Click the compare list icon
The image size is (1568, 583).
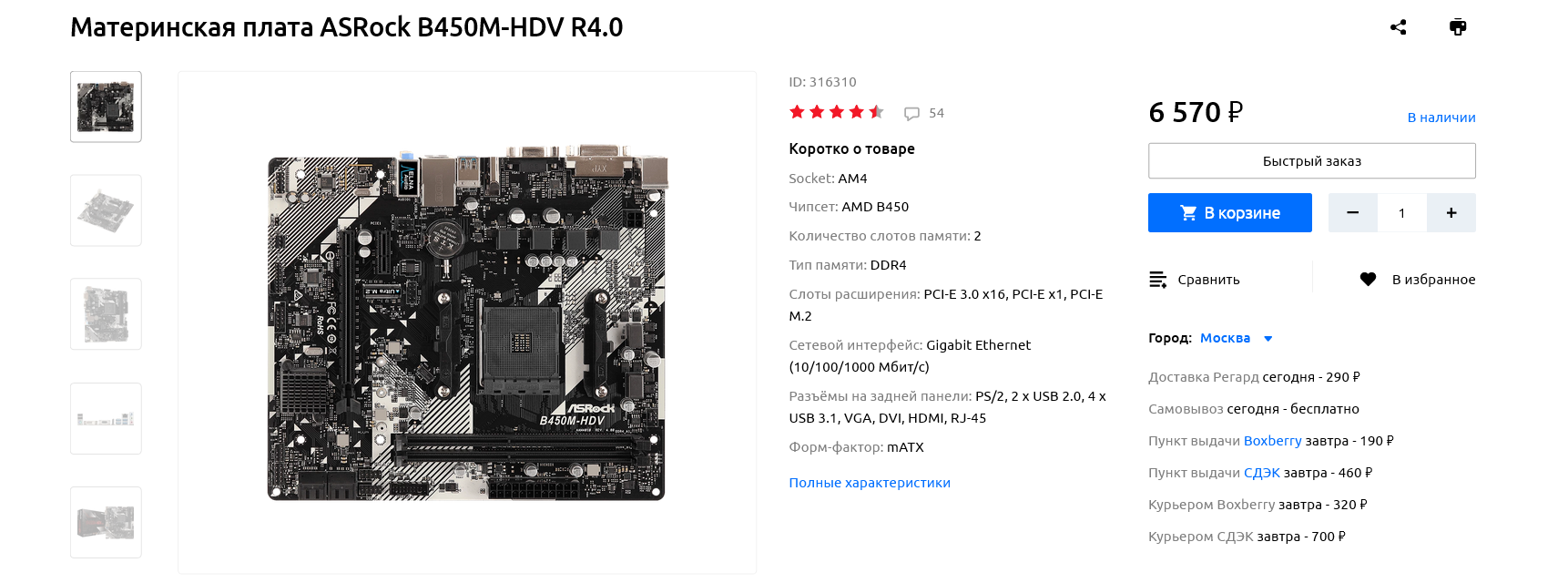[1157, 280]
